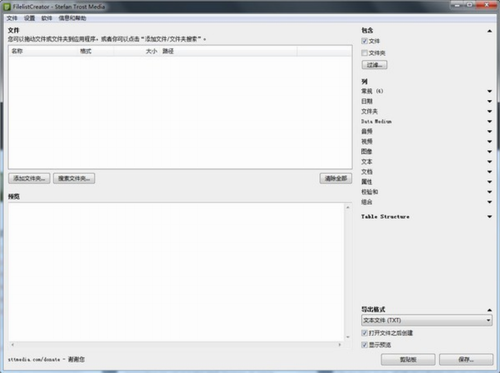Click the 清除全部 button
The width and height of the screenshot is (500, 373).
pos(336,178)
